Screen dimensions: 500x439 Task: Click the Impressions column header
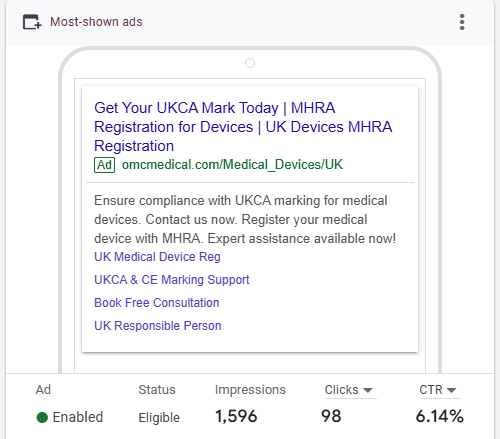point(250,390)
